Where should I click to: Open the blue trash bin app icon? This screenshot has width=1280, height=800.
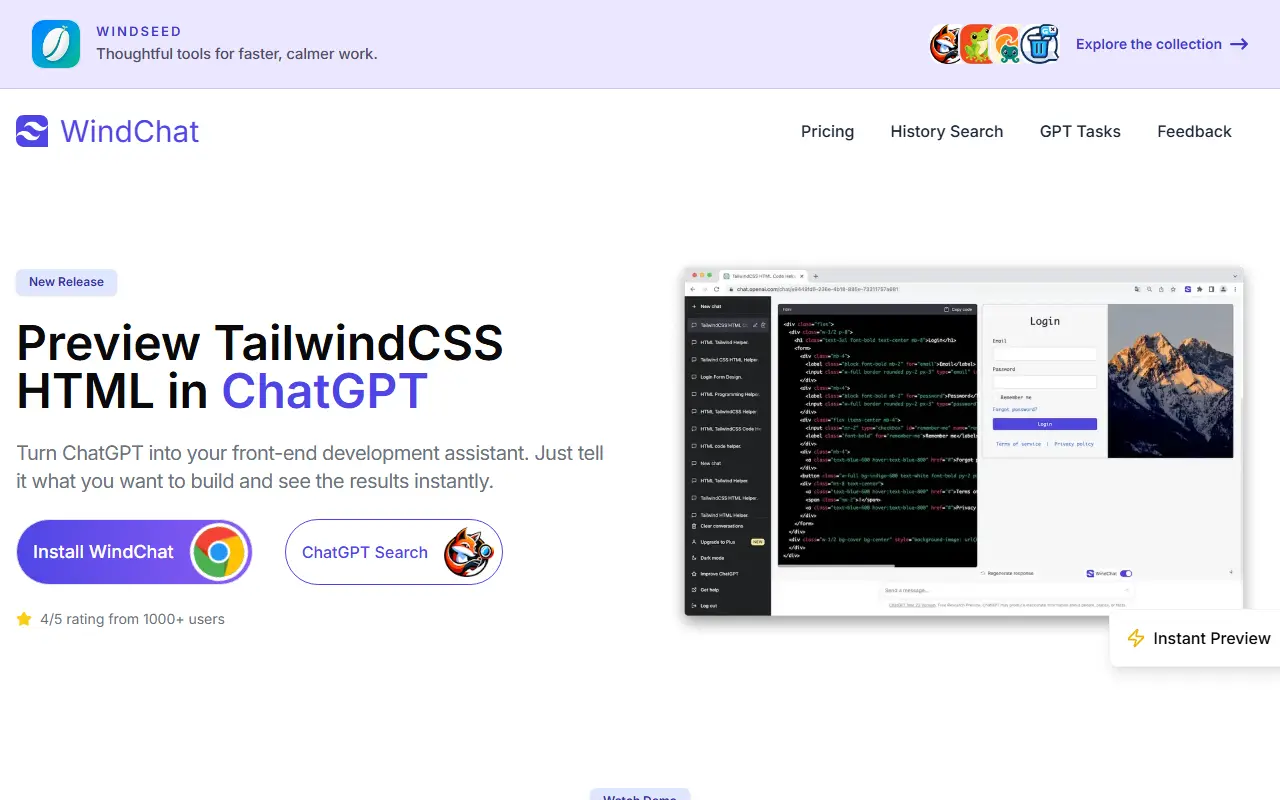tap(1040, 44)
